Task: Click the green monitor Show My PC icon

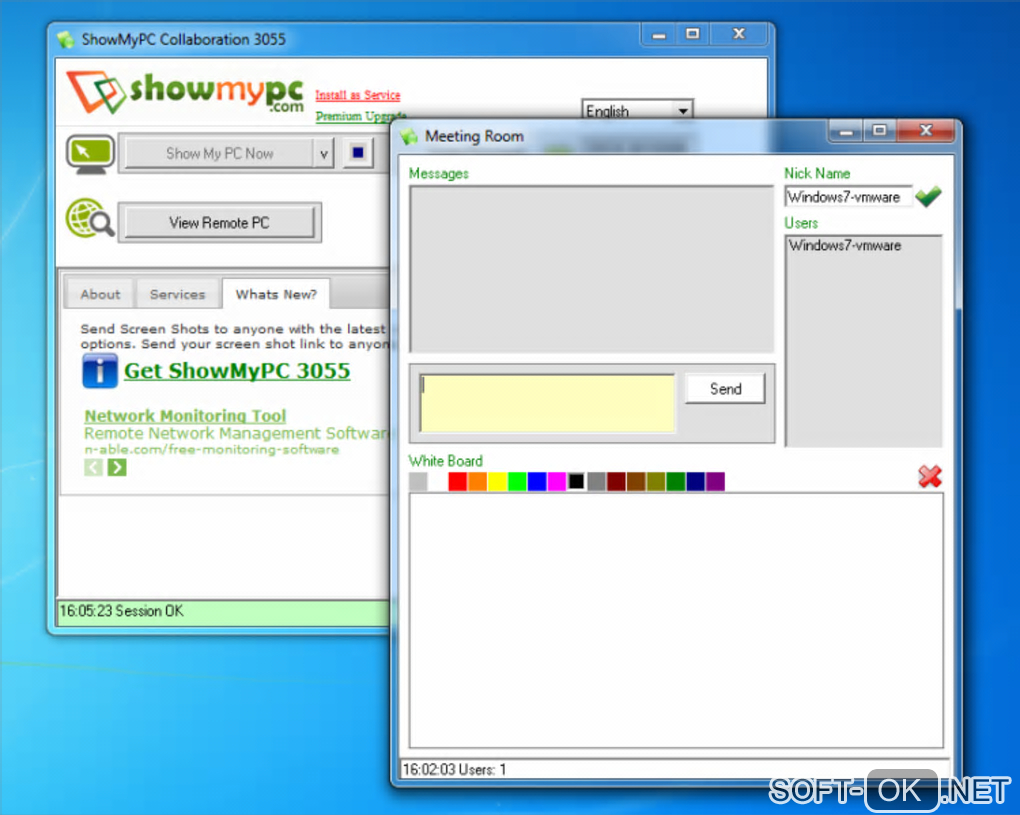Action: pos(90,154)
